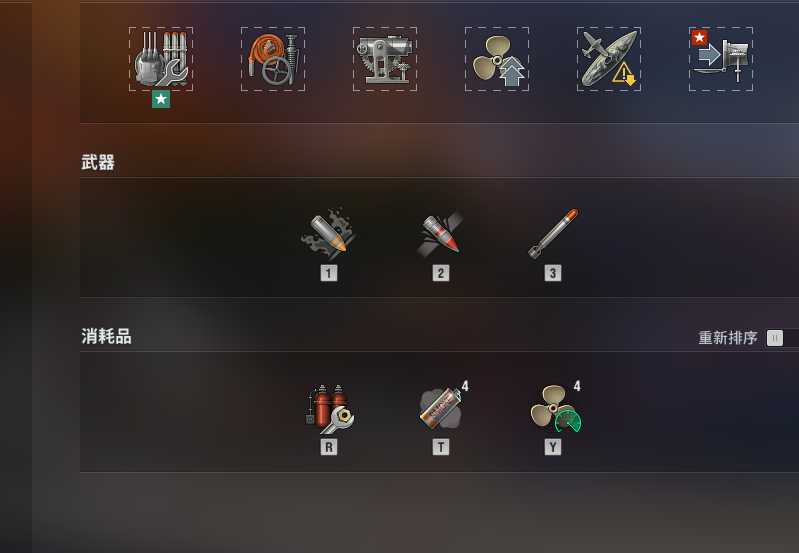Click the T hotkey label under smoke
Screen dimensions: 799x553
click(441, 447)
